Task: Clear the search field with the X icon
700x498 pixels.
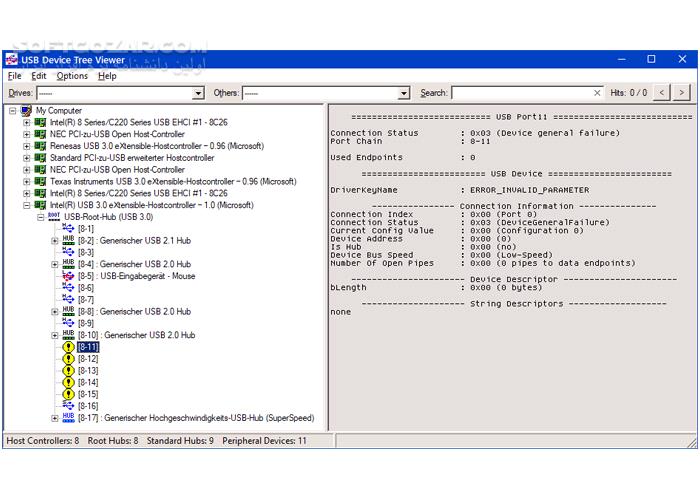Action: [x=597, y=93]
